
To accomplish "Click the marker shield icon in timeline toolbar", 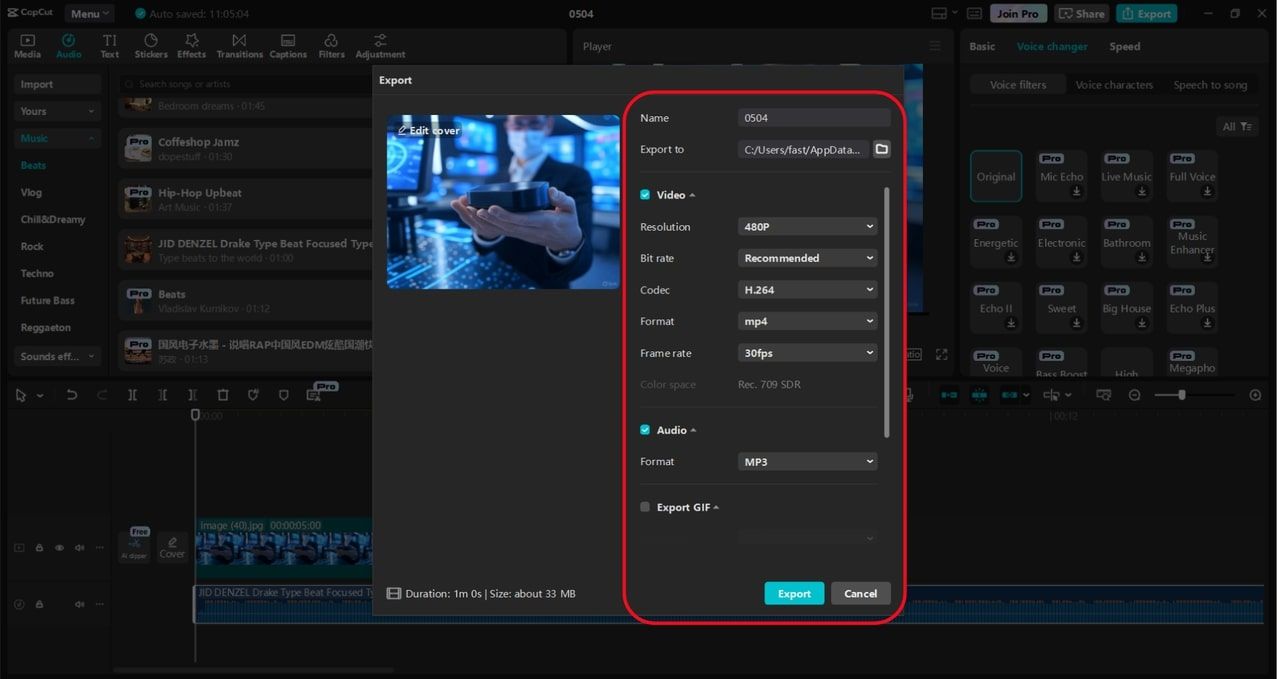I will (283, 395).
